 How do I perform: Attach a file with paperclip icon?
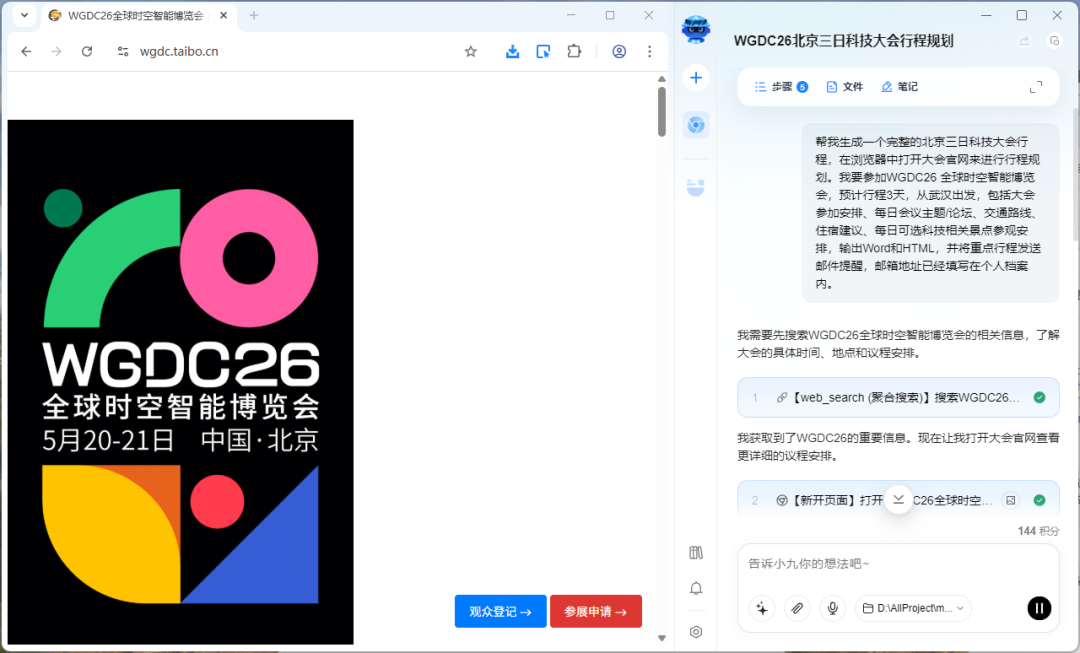coord(797,608)
